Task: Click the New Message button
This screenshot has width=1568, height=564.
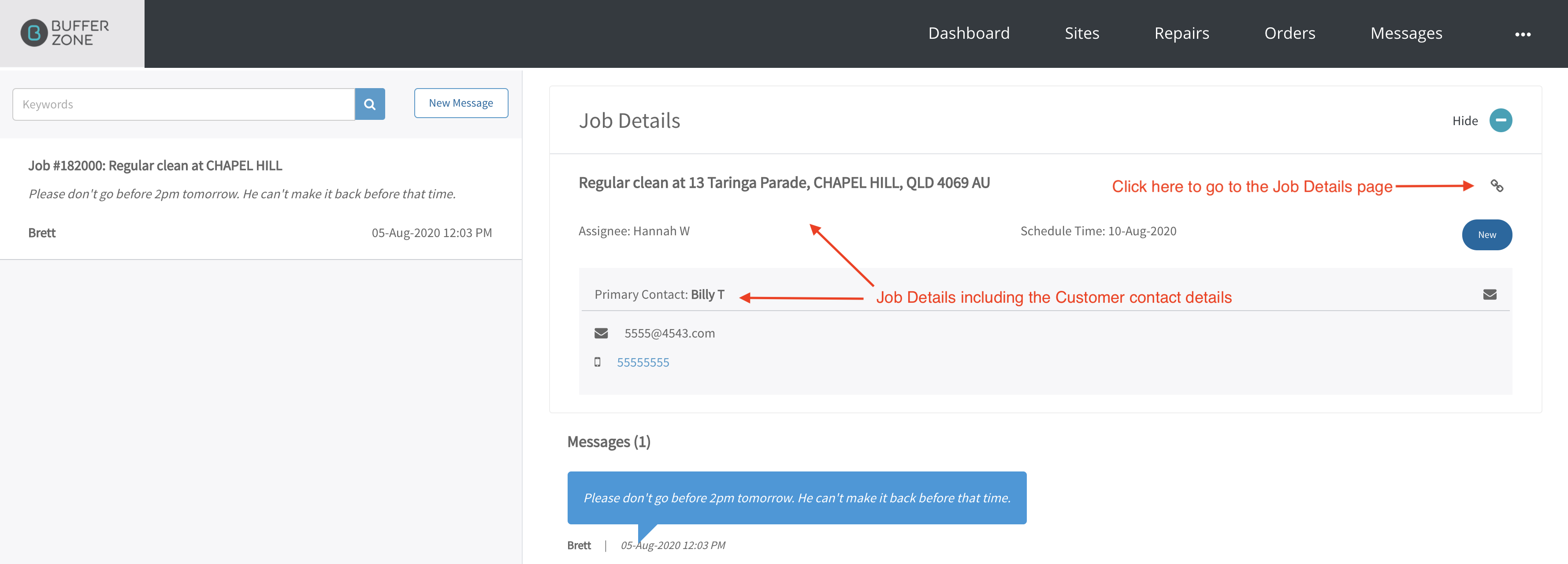Action: pyautogui.click(x=461, y=104)
